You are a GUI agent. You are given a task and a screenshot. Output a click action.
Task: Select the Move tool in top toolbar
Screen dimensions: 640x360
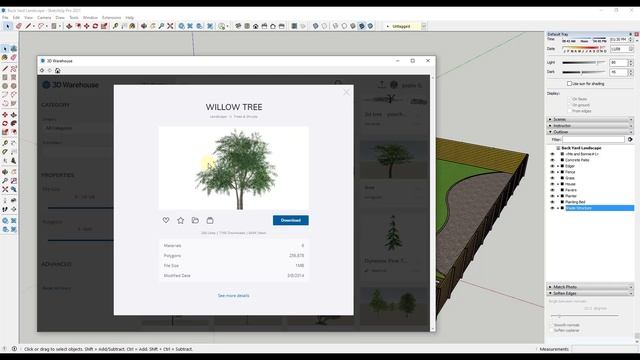87,26
